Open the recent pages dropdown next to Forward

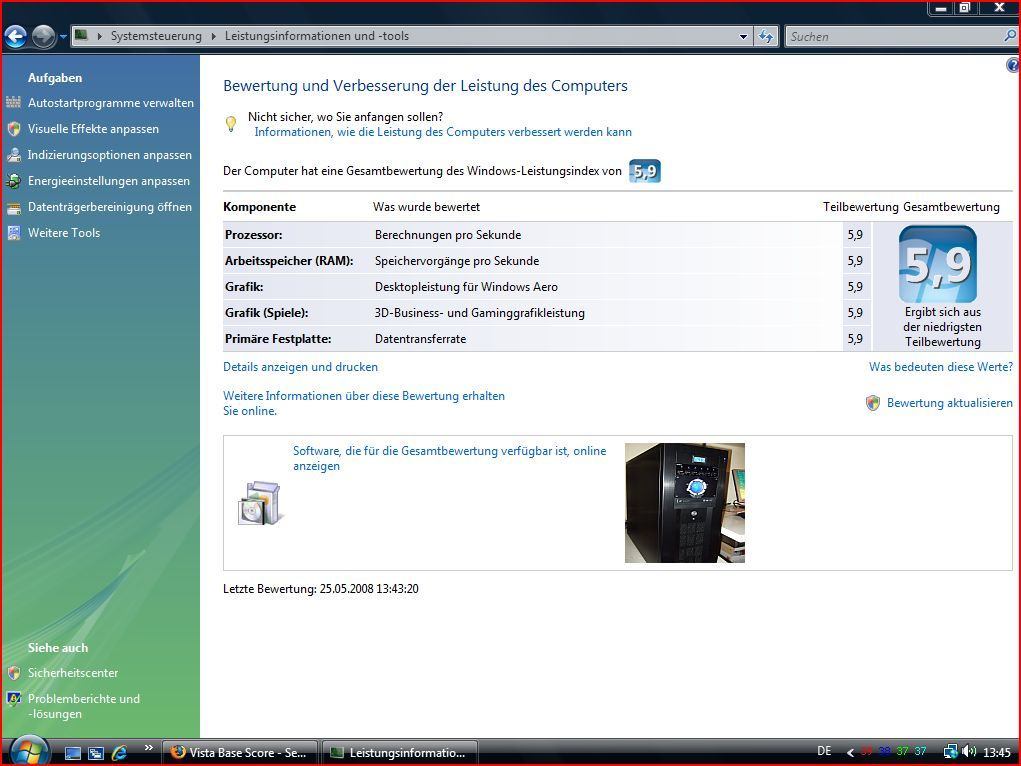click(63, 37)
